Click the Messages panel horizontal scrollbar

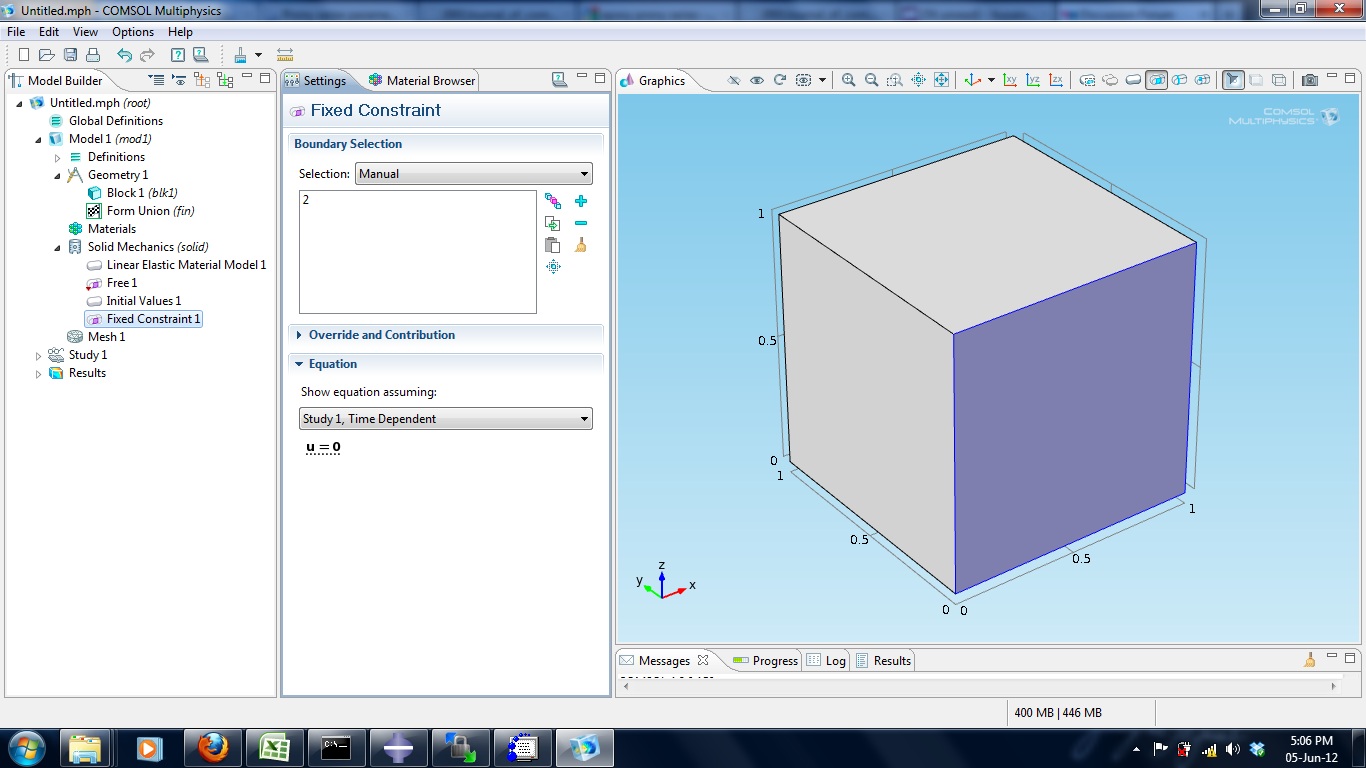tap(981, 686)
